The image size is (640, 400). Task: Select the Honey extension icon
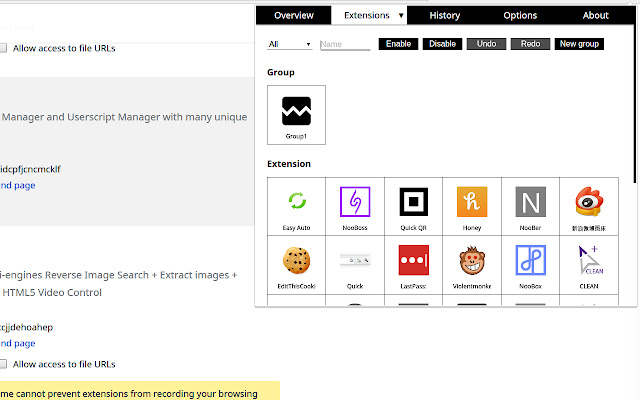click(472, 203)
